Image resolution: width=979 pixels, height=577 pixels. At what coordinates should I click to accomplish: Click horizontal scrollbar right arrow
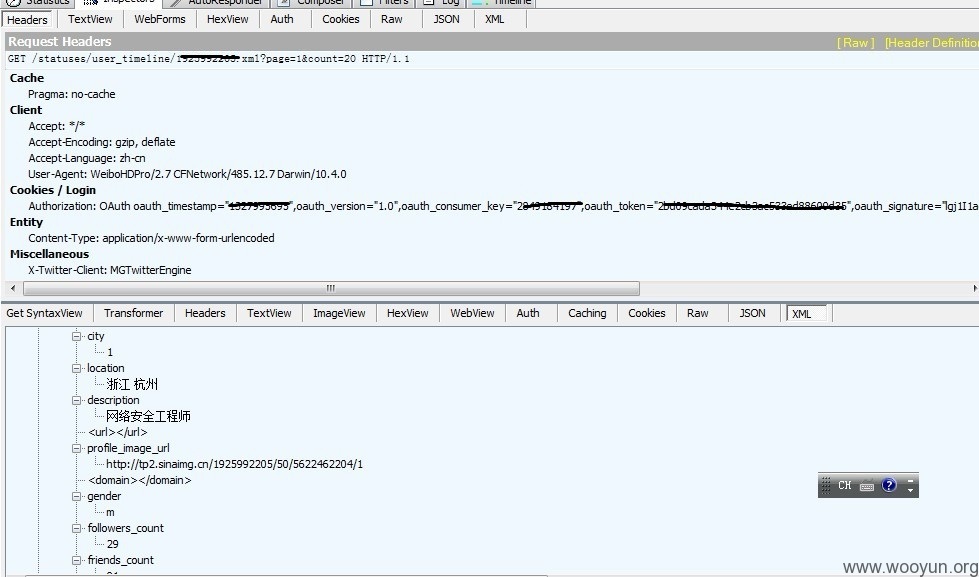[975, 288]
